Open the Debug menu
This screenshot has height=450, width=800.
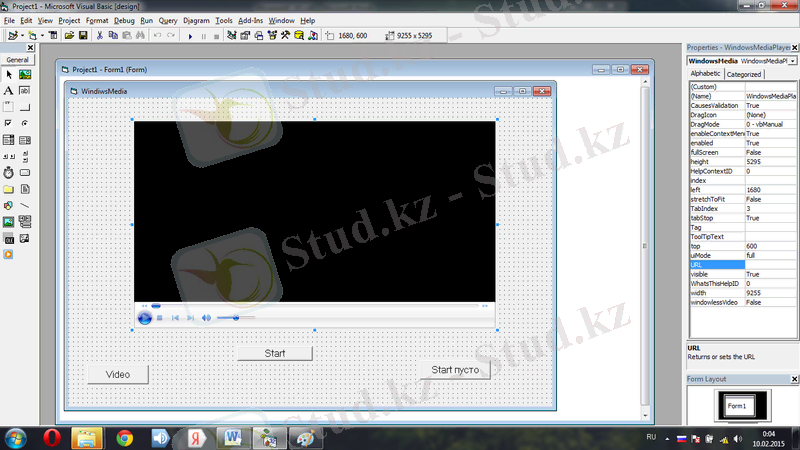click(x=124, y=20)
